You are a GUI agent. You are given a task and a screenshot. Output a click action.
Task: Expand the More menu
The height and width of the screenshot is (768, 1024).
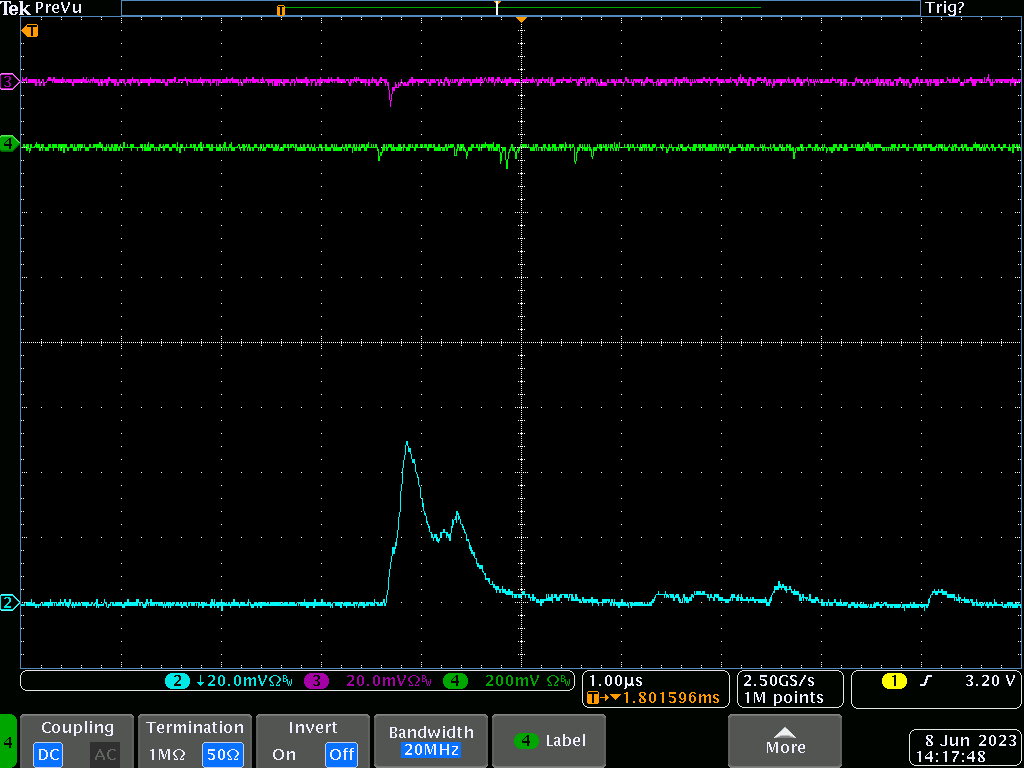[785, 741]
